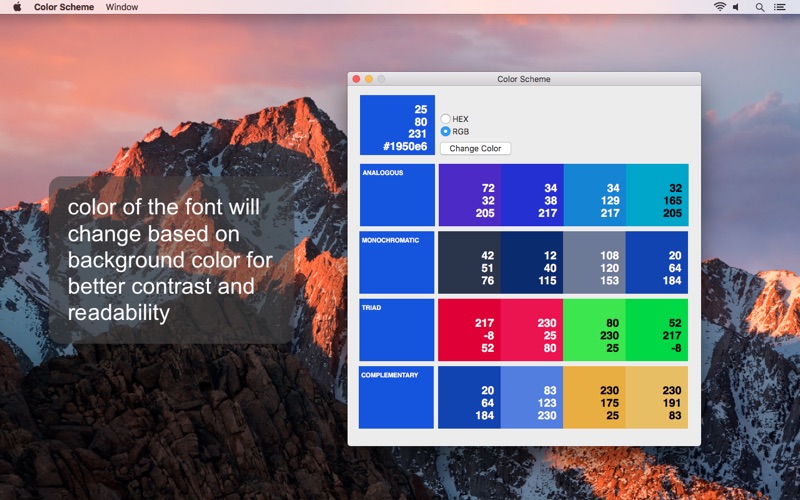The width and height of the screenshot is (800, 500).
Task: Pick triad green swatch 80 230 25
Action: (594, 330)
